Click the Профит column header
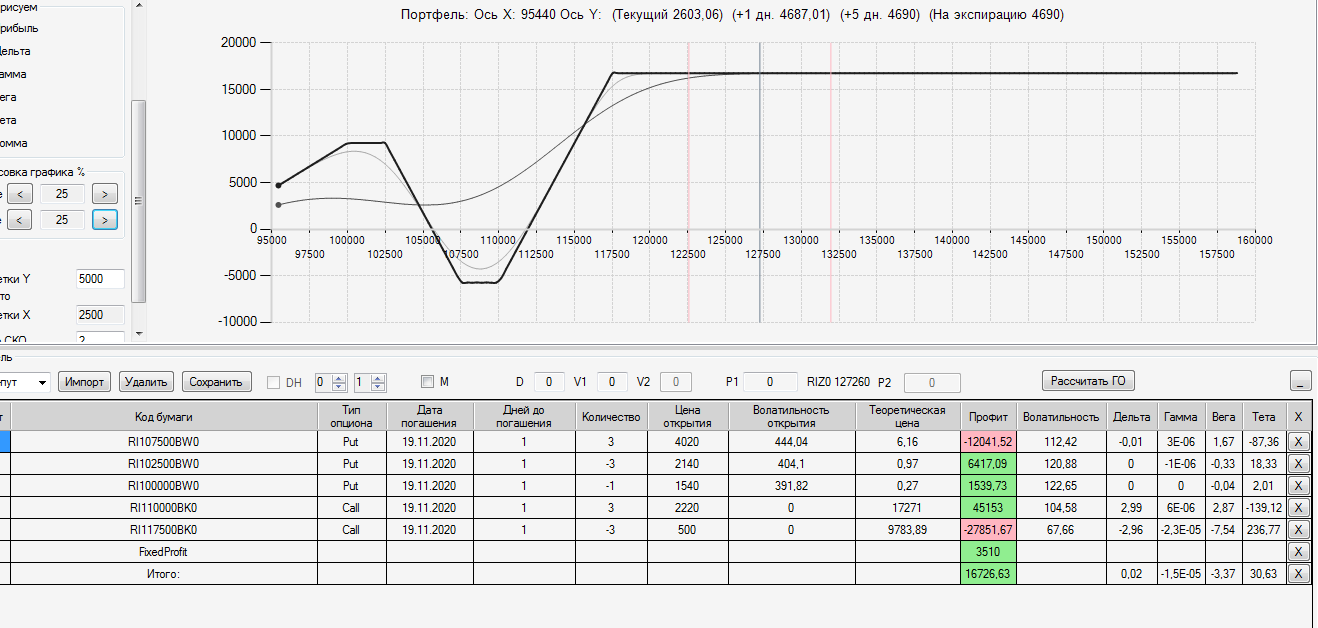Viewport: 1318px width, 628px height. click(988, 416)
